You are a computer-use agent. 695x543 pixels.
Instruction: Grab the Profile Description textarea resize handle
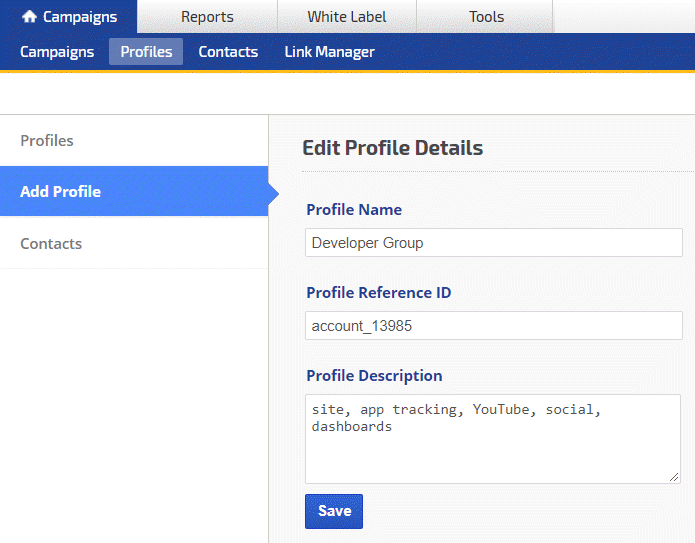tap(675, 478)
